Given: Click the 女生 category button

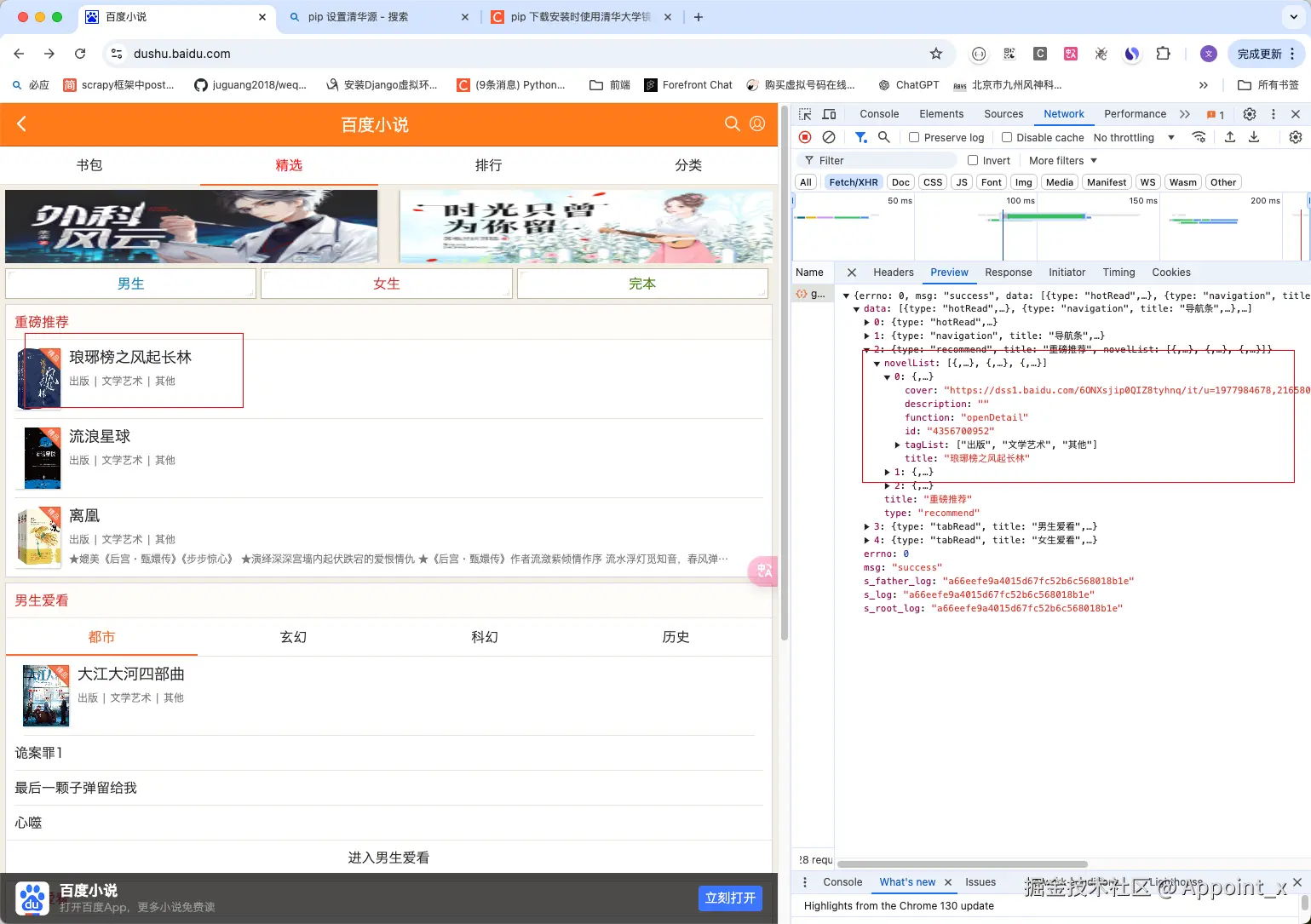Looking at the screenshot, I should pyautogui.click(x=387, y=284).
